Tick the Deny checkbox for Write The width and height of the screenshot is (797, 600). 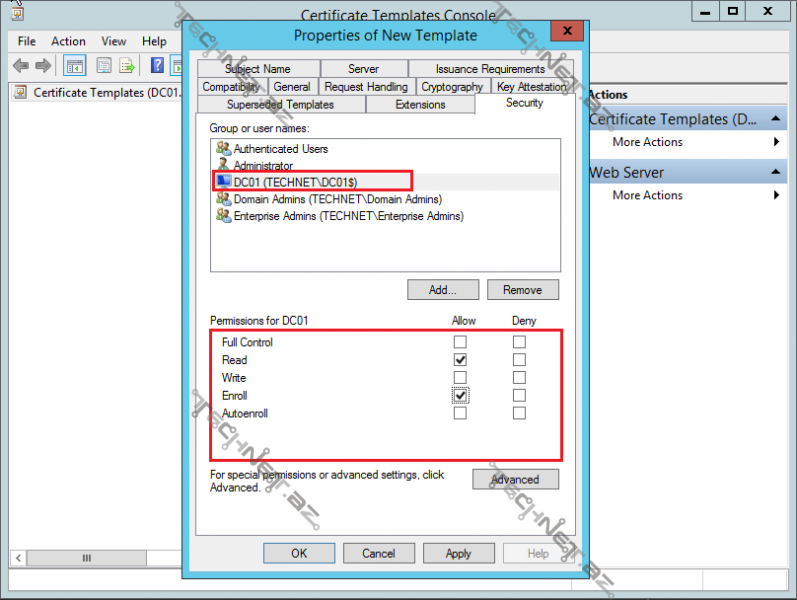pyautogui.click(x=519, y=378)
